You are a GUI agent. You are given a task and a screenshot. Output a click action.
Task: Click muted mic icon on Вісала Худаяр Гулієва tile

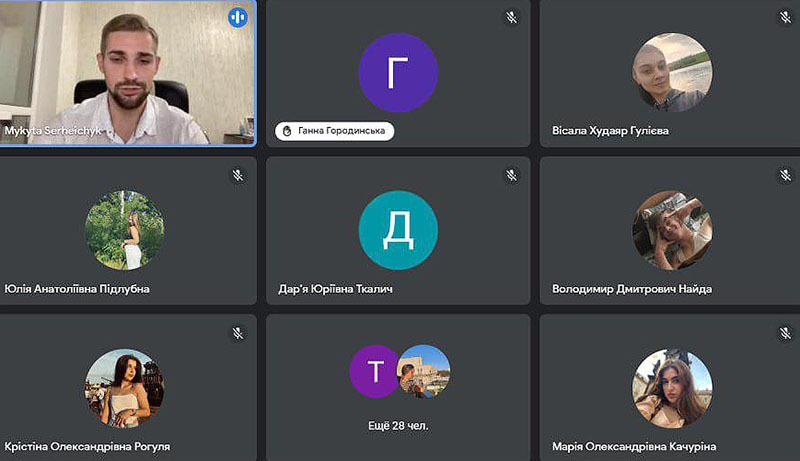(x=785, y=17)
